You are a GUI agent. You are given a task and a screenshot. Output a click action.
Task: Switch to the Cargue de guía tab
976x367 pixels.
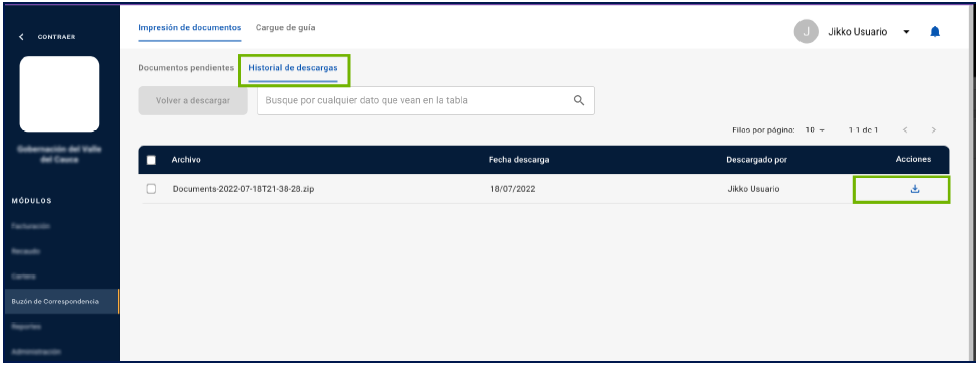286,28
